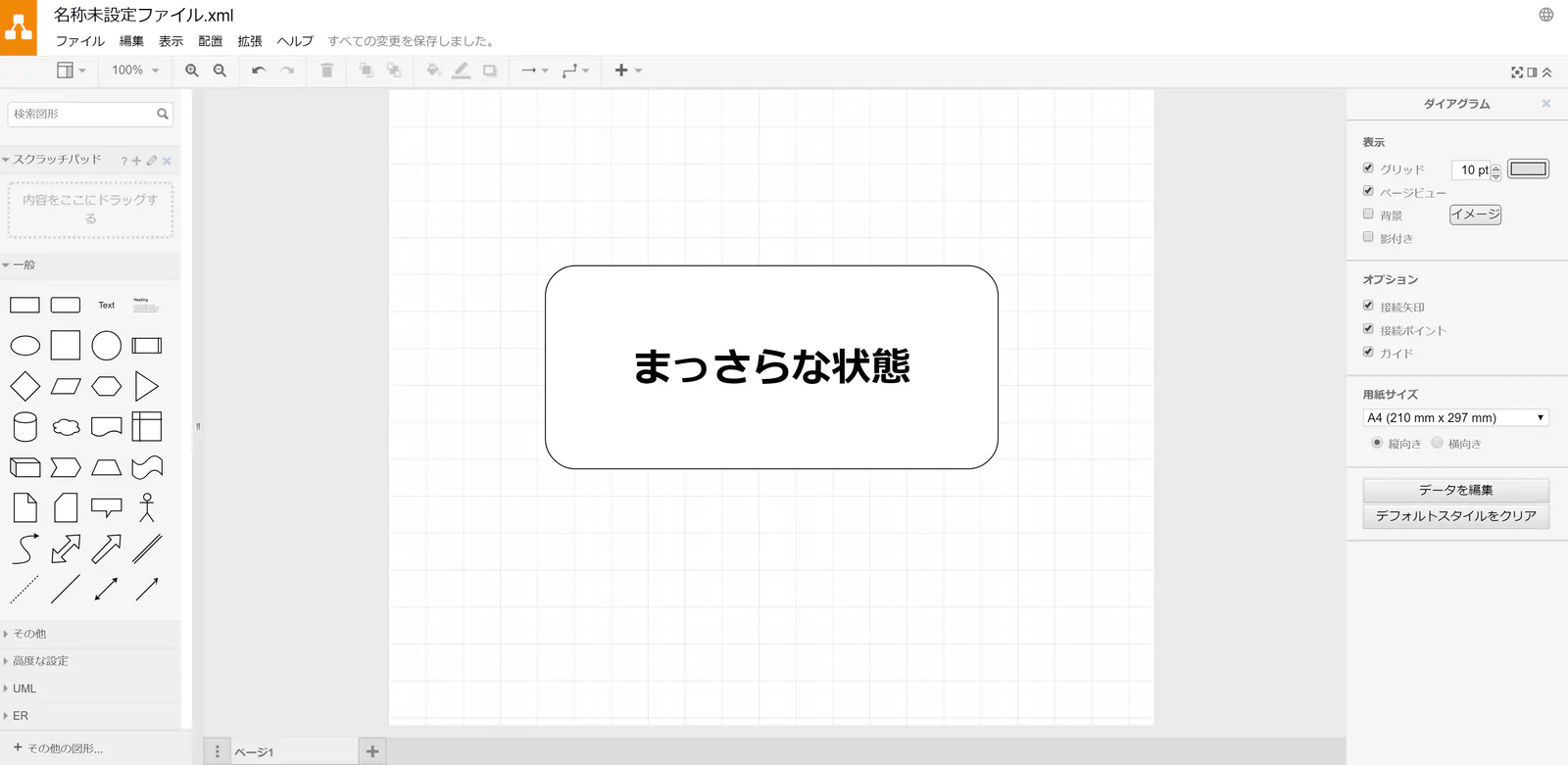Open the 配置 menu

[x=210, y=41]
